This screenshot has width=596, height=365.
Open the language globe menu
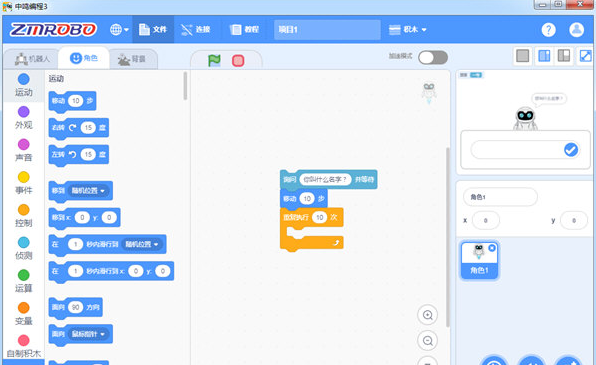pos(119,29)
